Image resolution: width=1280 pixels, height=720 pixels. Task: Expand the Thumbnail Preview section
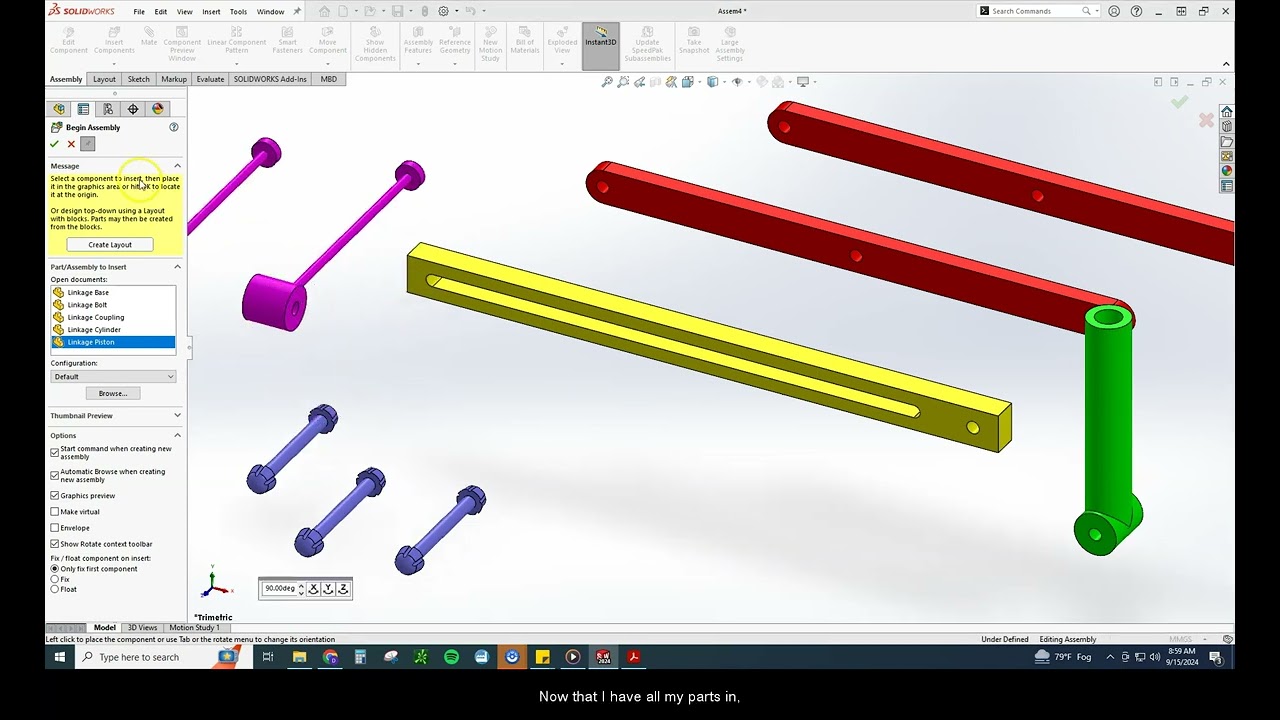[177, 415]
